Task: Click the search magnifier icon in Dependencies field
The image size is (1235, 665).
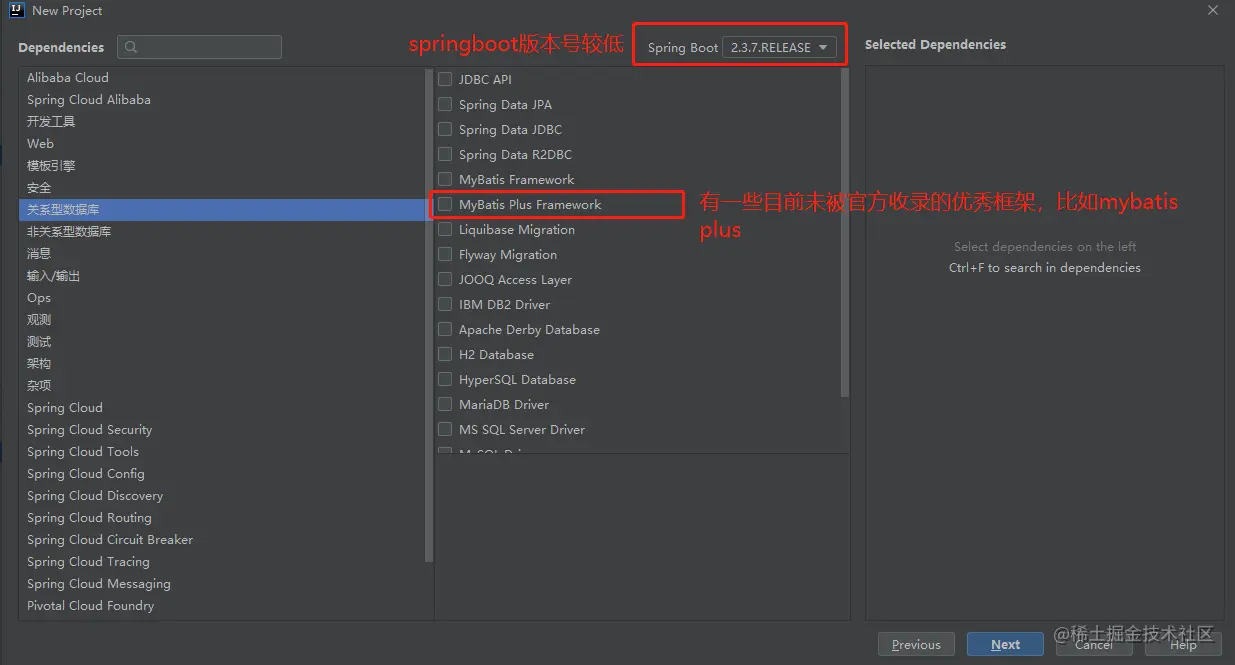Action: coord(132,47)
